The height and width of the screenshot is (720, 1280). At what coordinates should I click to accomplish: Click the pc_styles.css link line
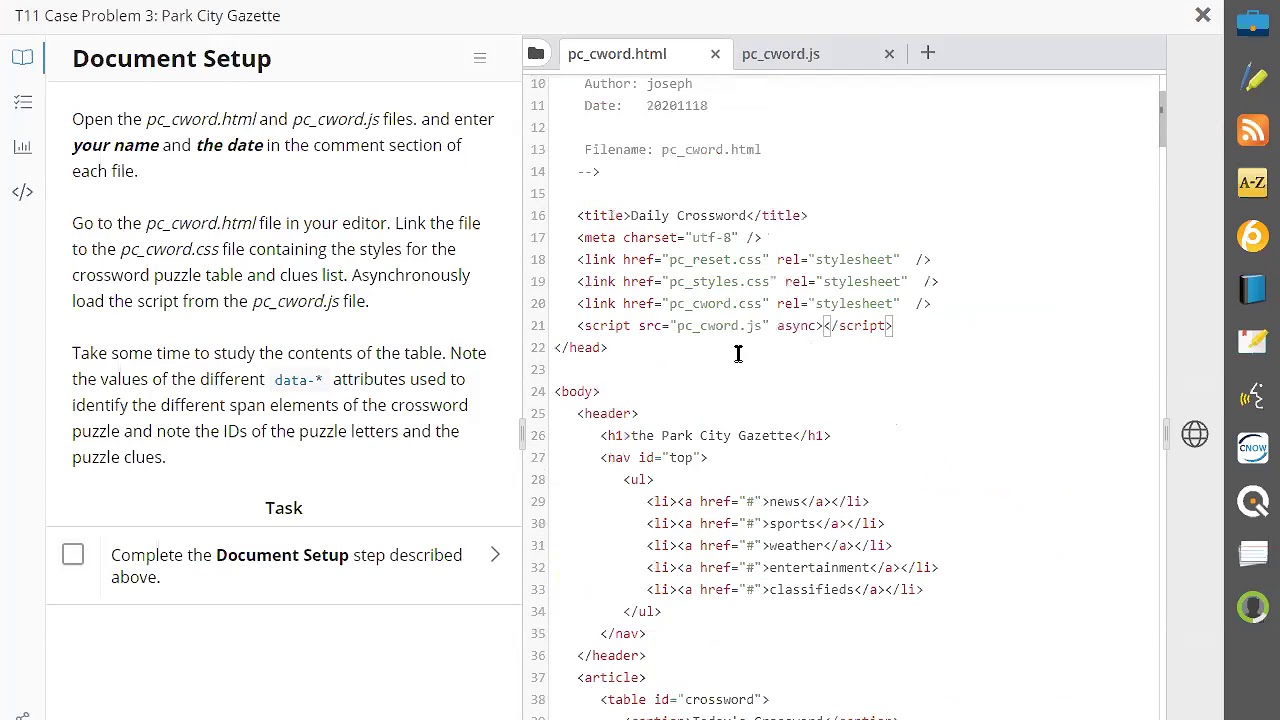pyautogui.click(x=758, y=282)
